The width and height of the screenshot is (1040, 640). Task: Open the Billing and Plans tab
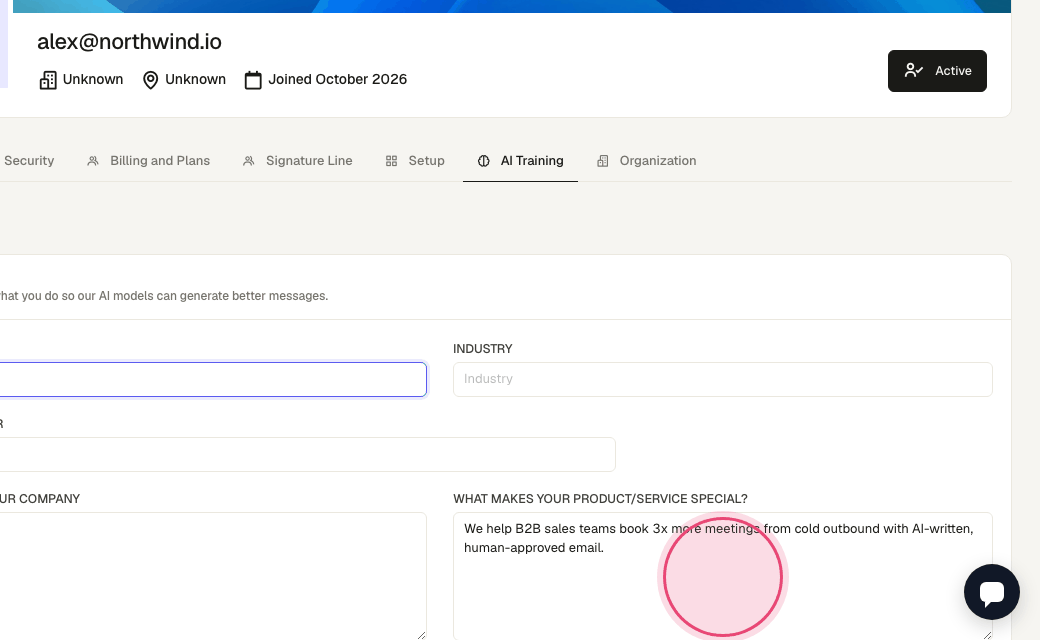click(149, 160)
